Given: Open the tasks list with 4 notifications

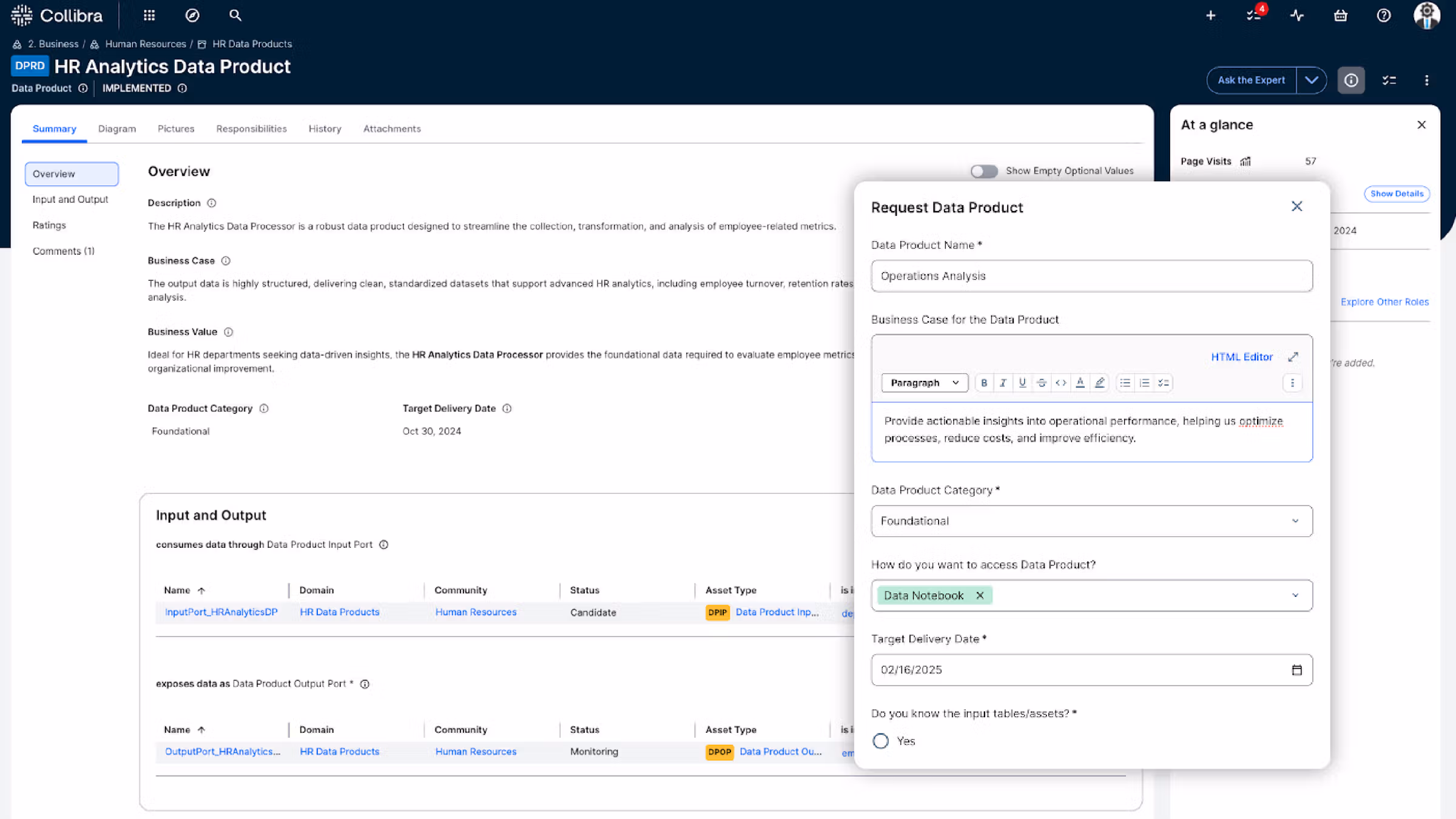Looking at the screenshot, I should tap(1254, 15).
